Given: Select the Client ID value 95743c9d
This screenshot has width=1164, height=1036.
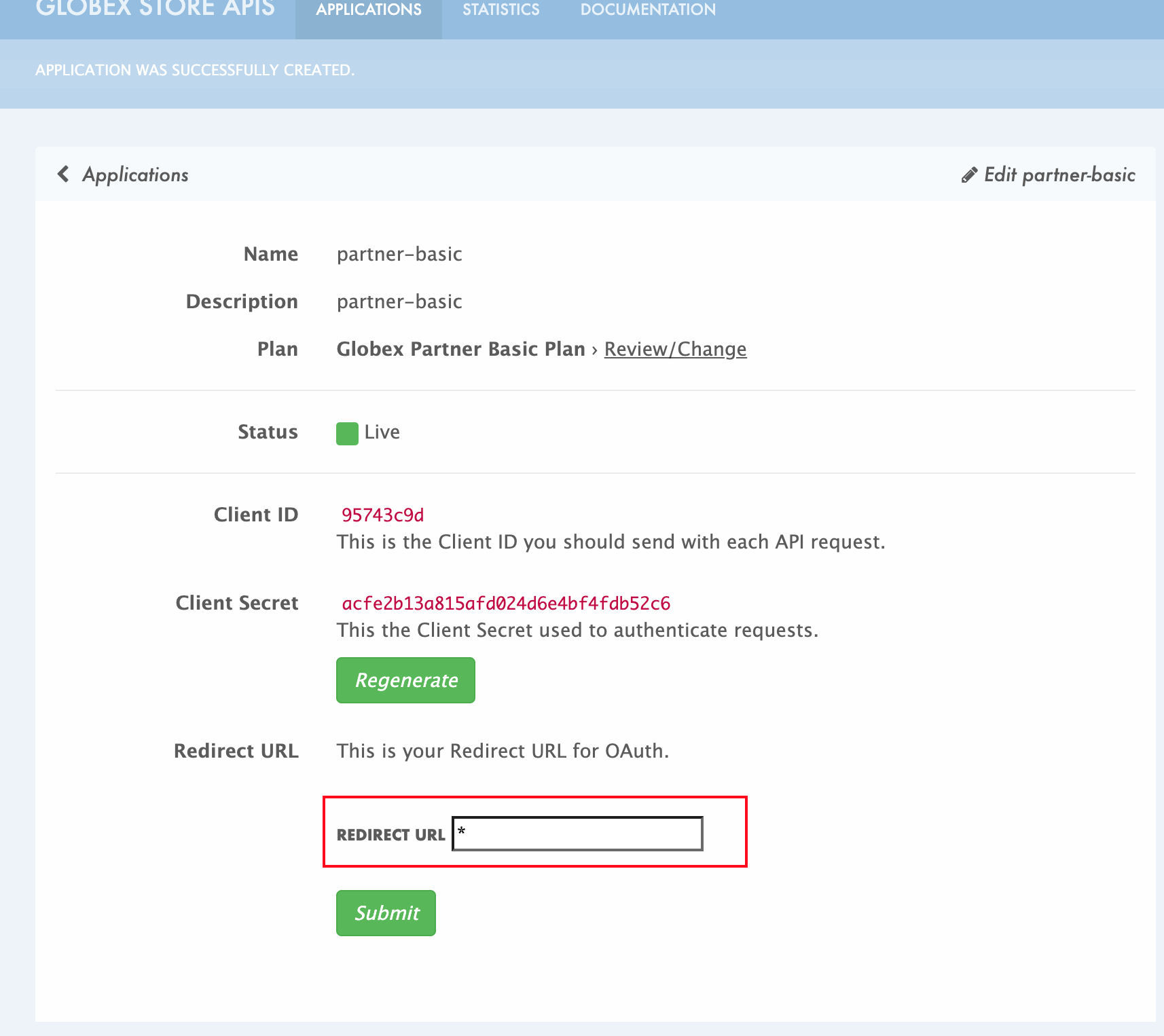Looking at the screenshot, I should click(x=382, y=515).
